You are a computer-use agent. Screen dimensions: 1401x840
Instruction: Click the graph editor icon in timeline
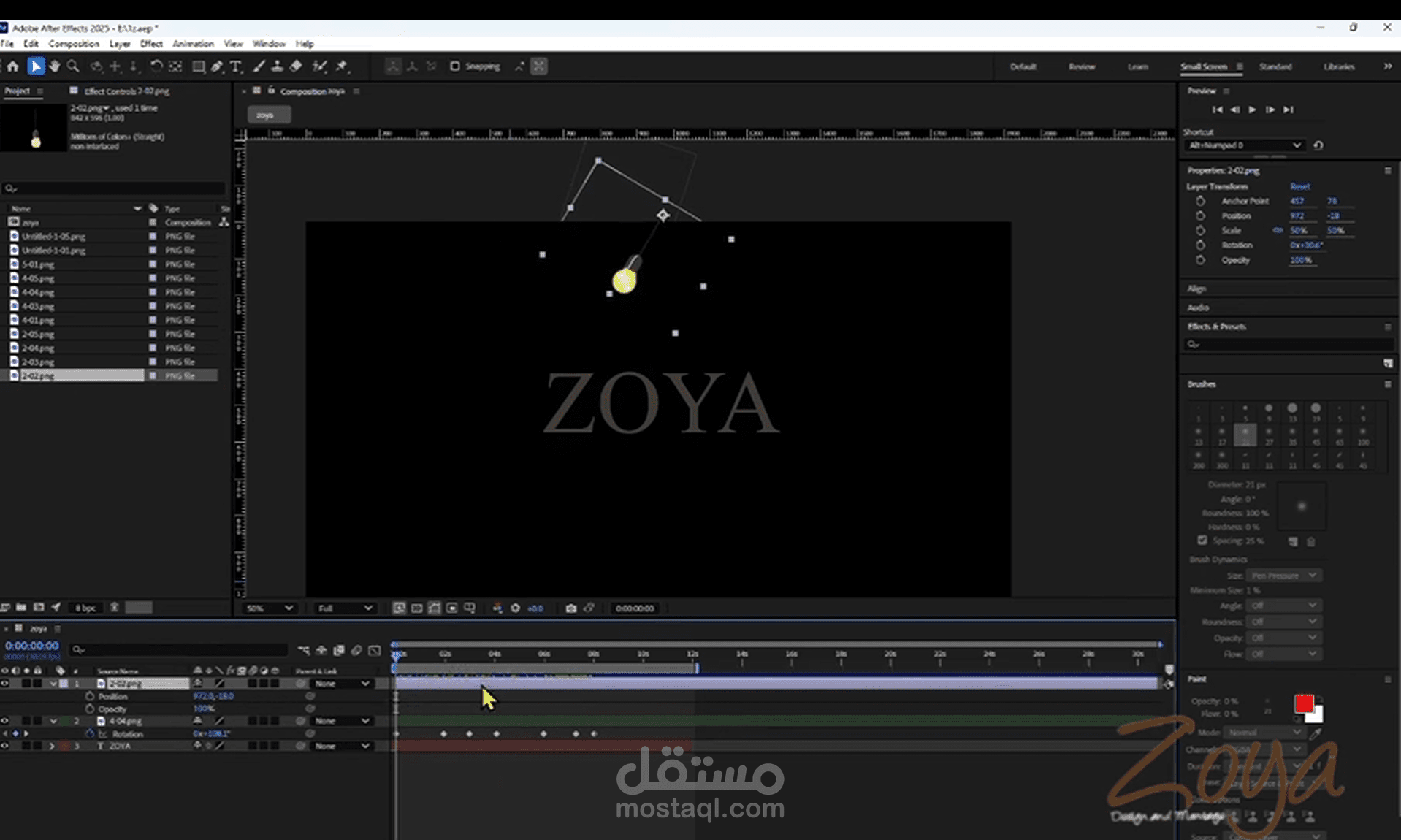pos(375,649)
